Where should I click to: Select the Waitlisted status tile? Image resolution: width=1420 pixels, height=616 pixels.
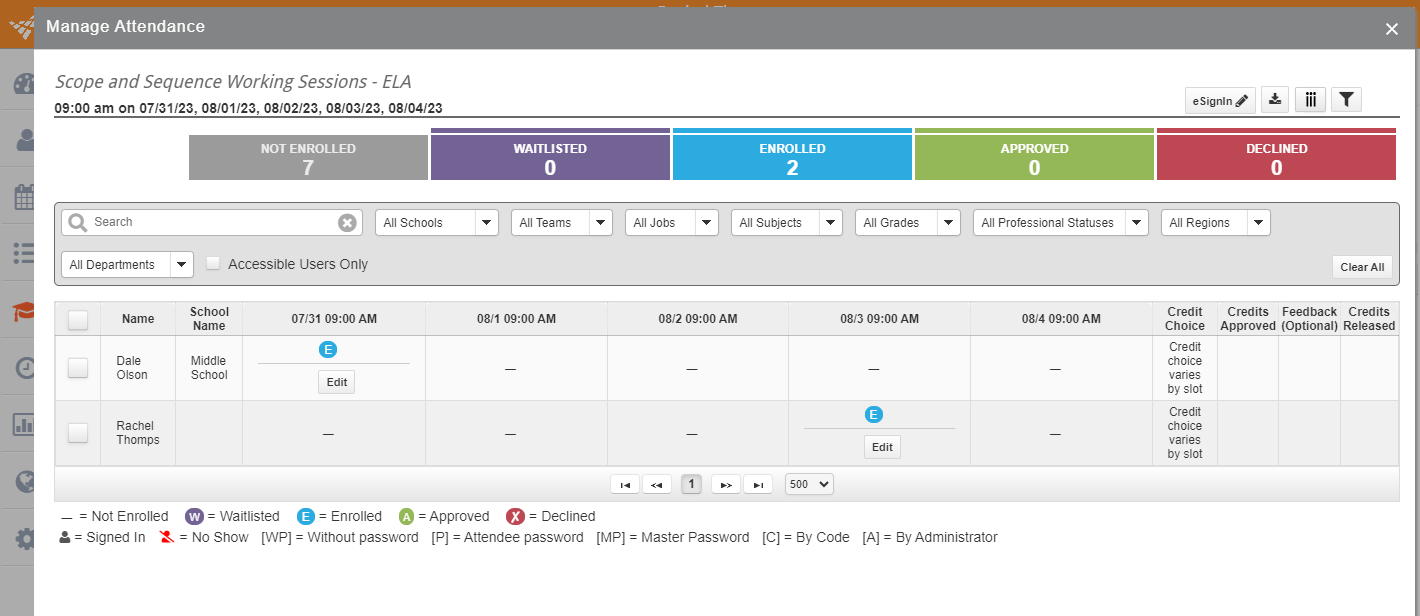550,155
